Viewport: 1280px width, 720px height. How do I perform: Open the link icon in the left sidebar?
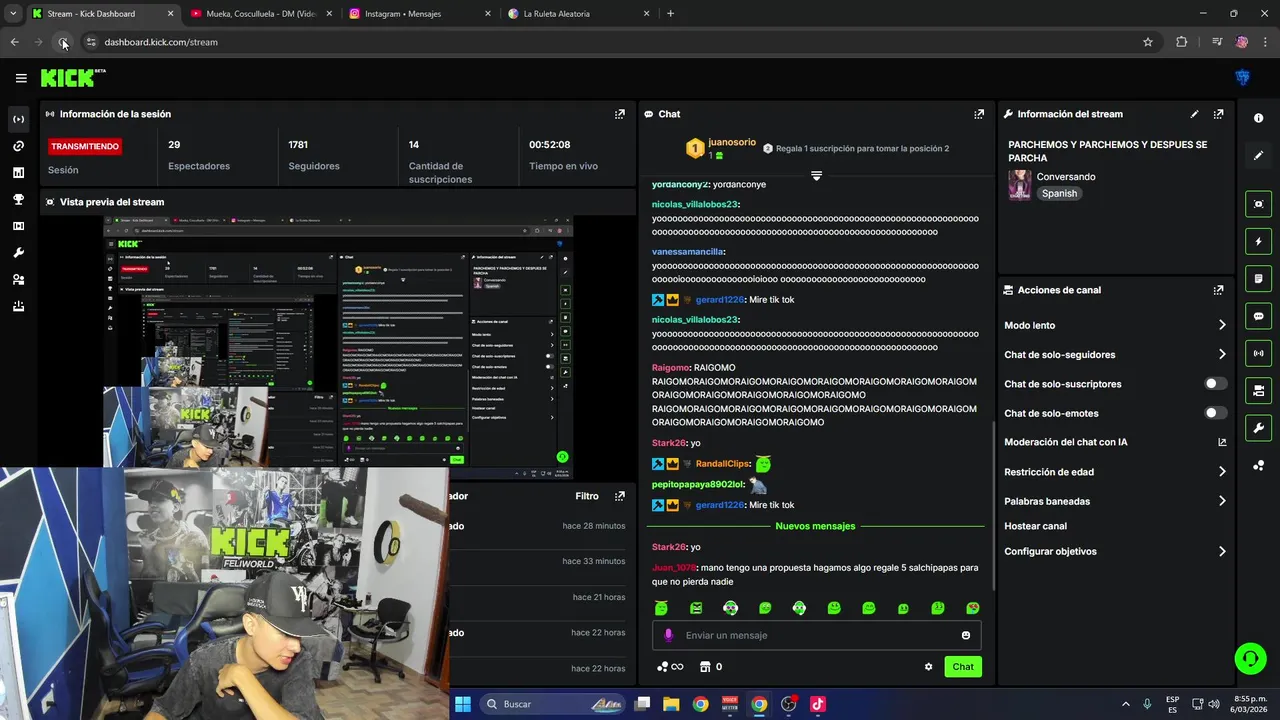click(x=18, y=146)
